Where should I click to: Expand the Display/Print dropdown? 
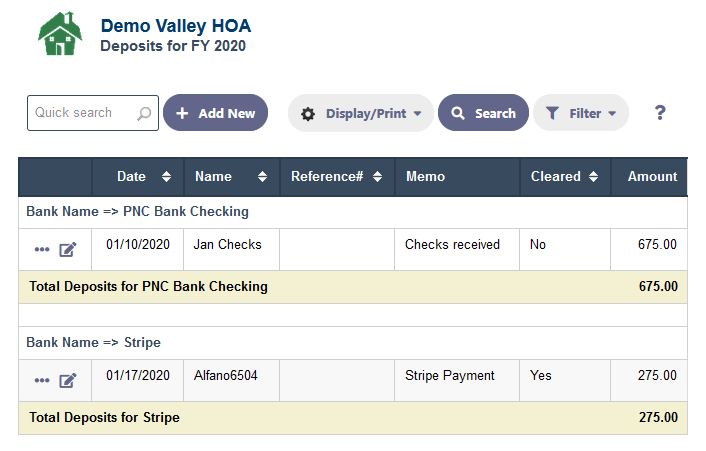pos(417,114)
